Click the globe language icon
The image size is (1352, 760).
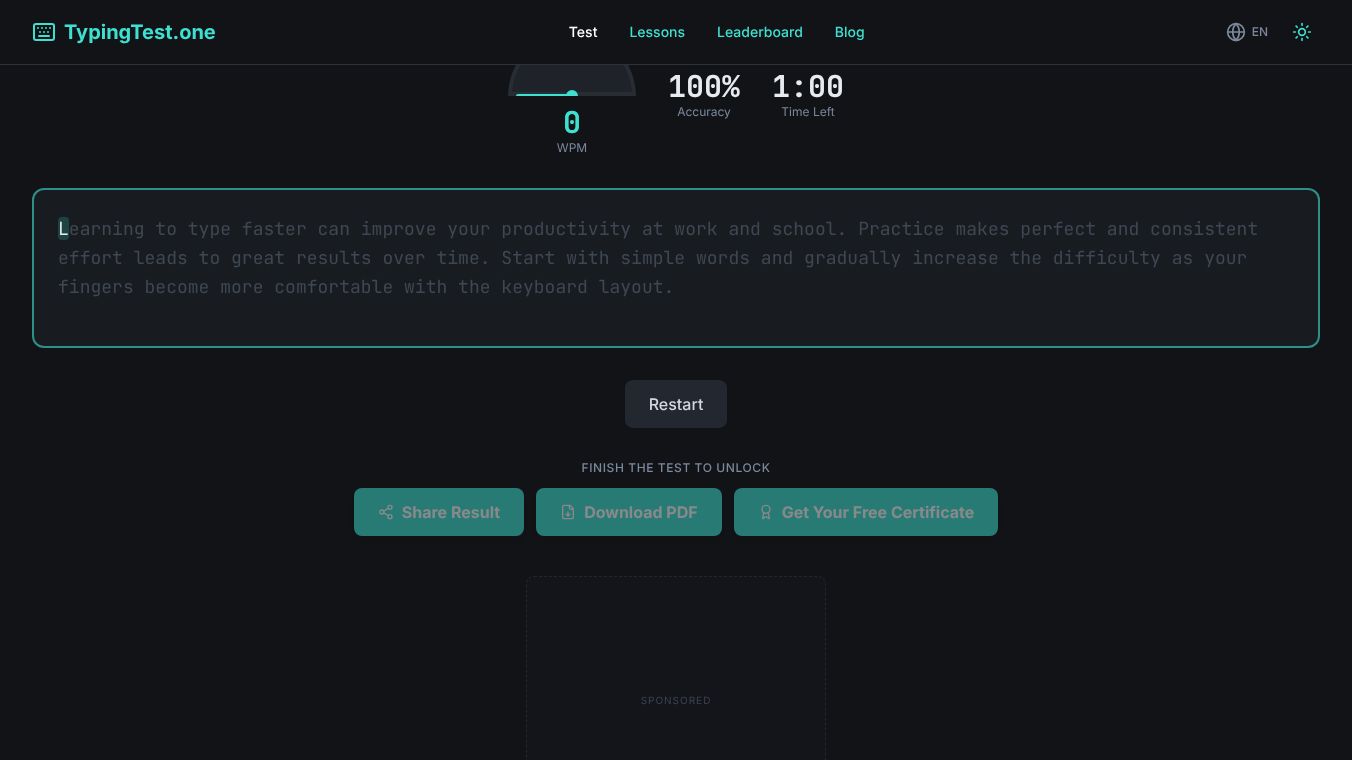tap(1236, 32)
